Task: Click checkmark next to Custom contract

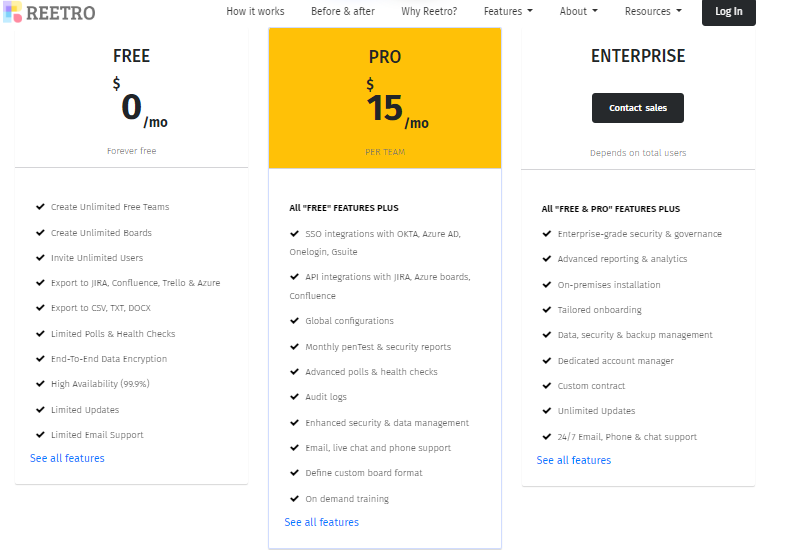Action: point(547,386)
